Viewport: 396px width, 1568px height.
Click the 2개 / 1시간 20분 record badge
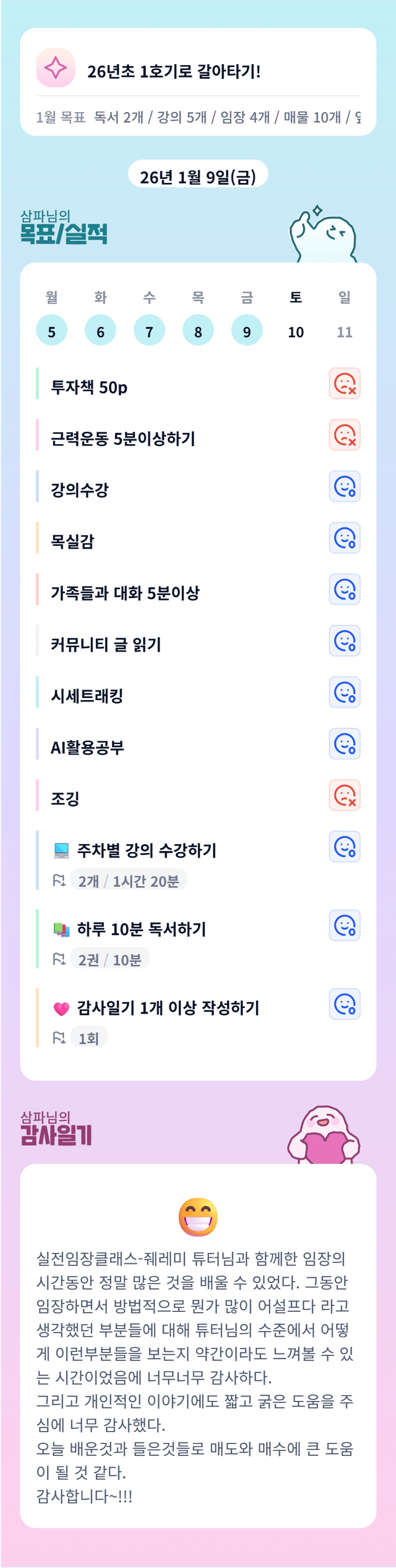(x=128, y=880)
